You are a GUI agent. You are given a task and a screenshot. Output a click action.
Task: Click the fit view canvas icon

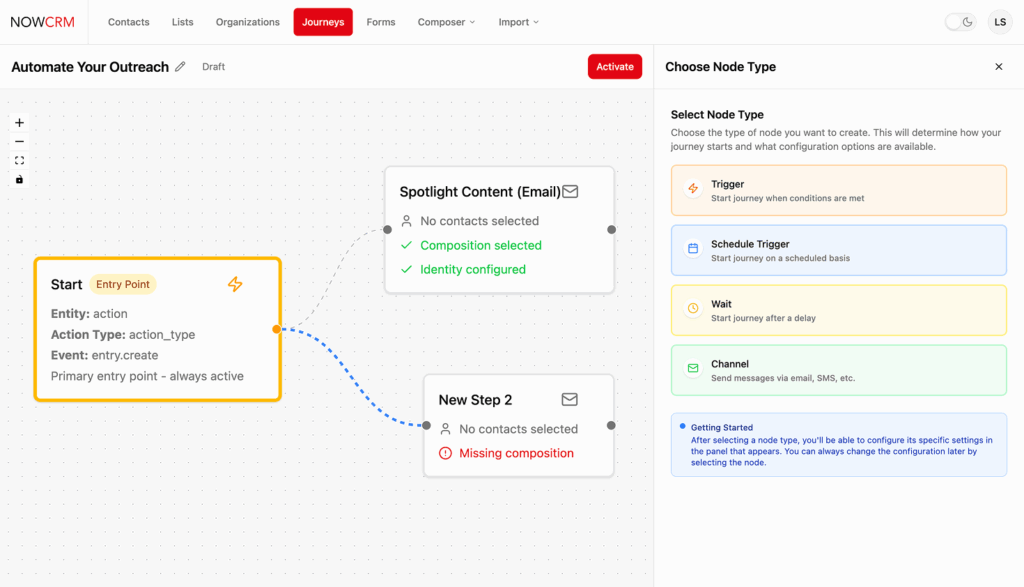click(x=19, y=161)
